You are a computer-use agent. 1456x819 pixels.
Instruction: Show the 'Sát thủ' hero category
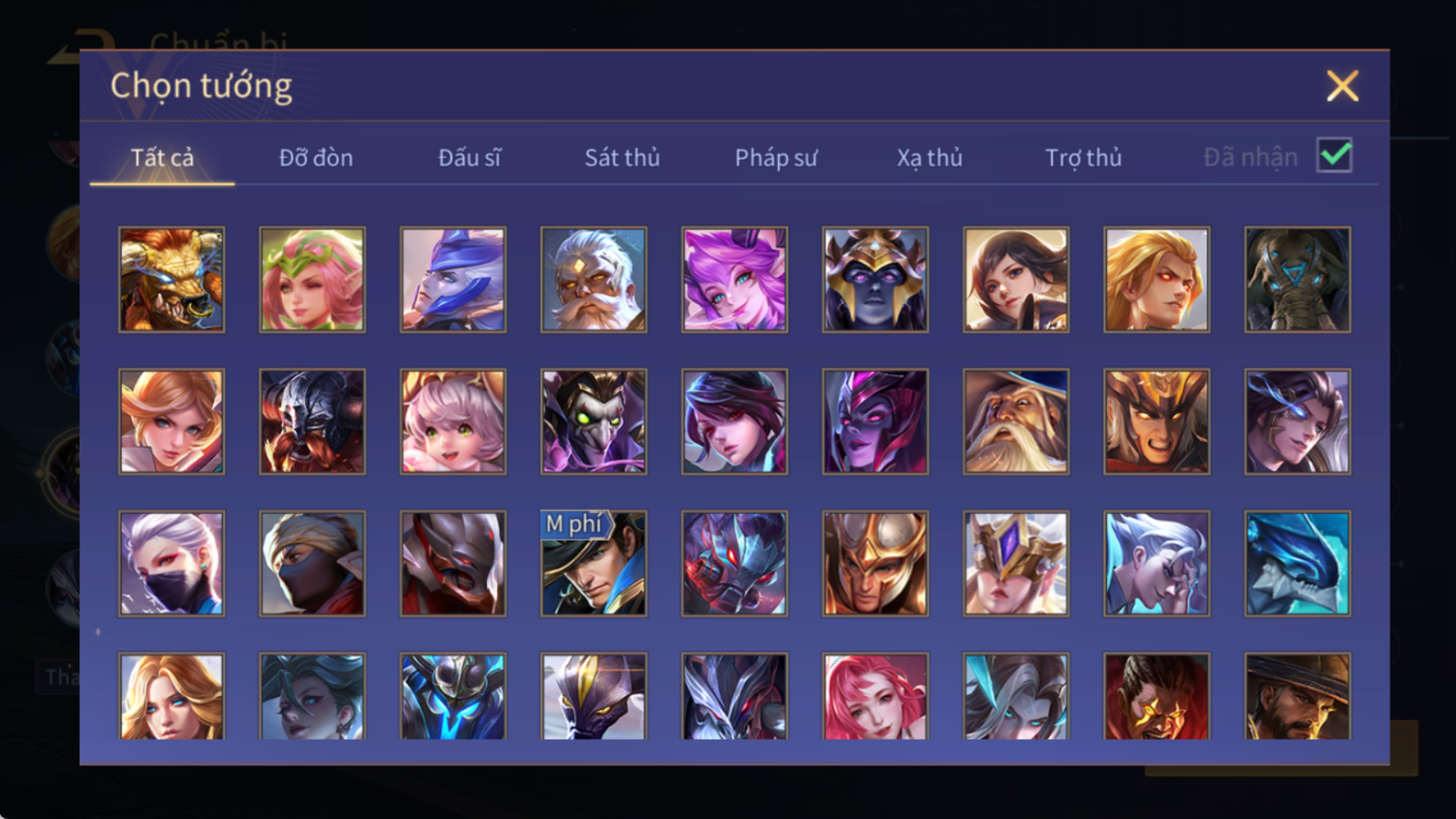click(622, 157)
